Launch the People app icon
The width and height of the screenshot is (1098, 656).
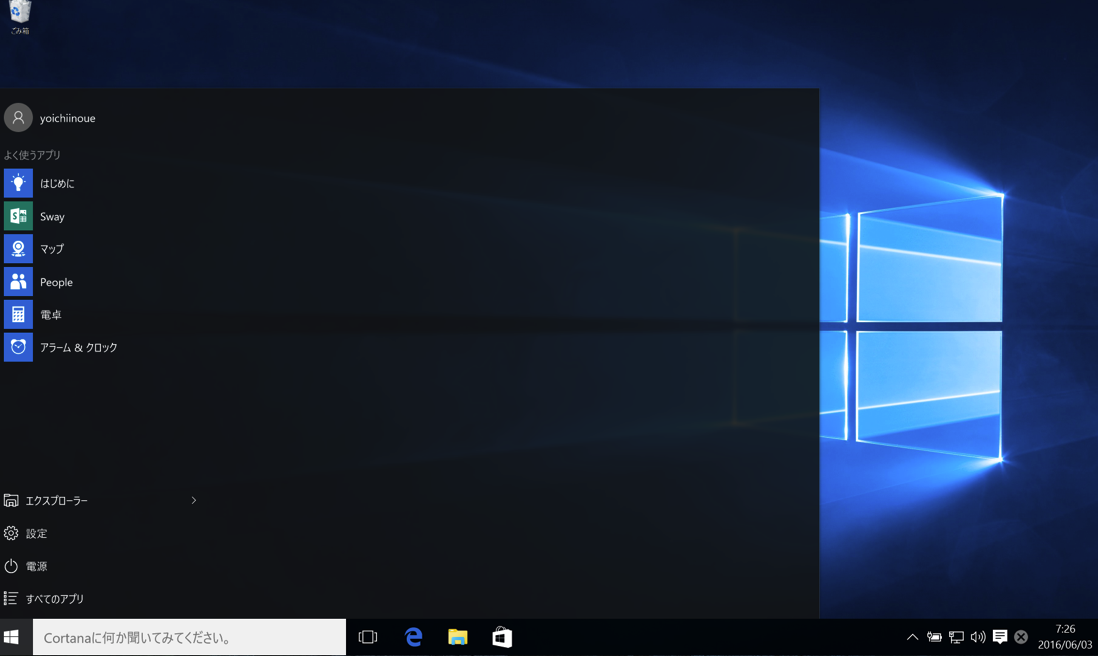(18, 281)
